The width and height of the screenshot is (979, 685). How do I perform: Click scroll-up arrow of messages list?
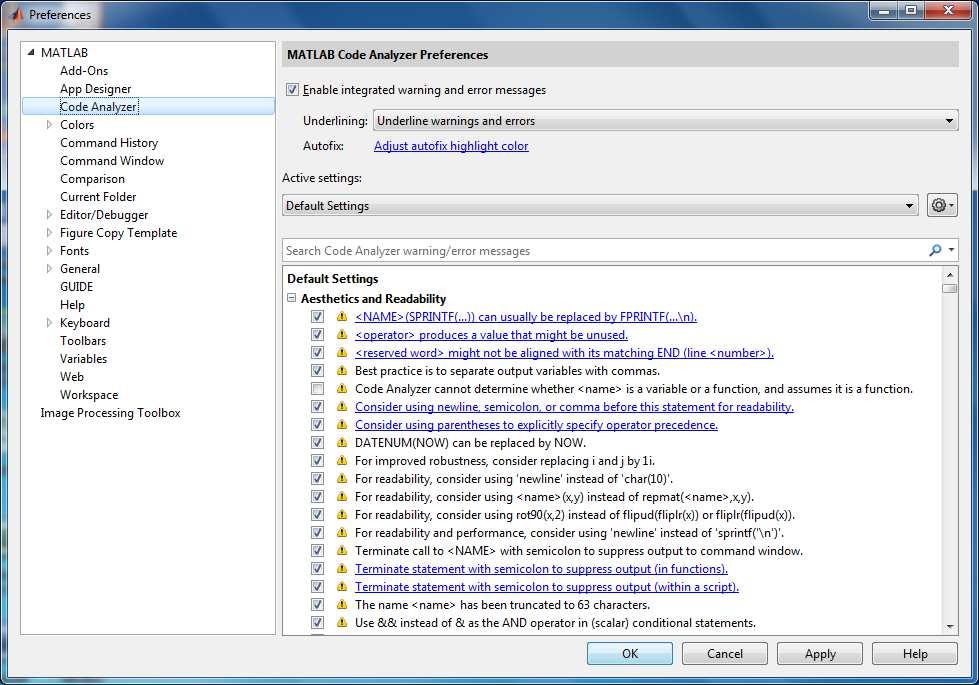pos(950,275)
